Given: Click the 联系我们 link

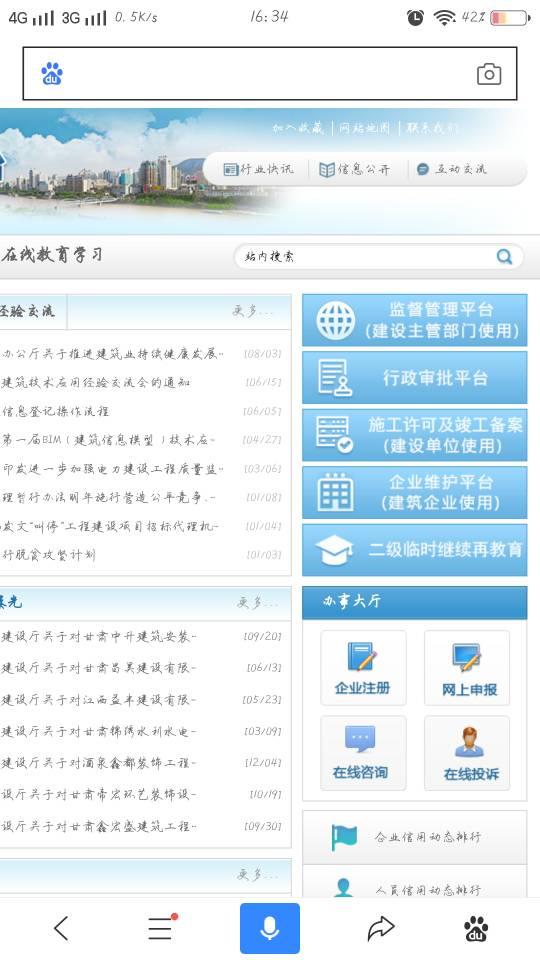Looking at the screenshot, I should tap(432, 128).
